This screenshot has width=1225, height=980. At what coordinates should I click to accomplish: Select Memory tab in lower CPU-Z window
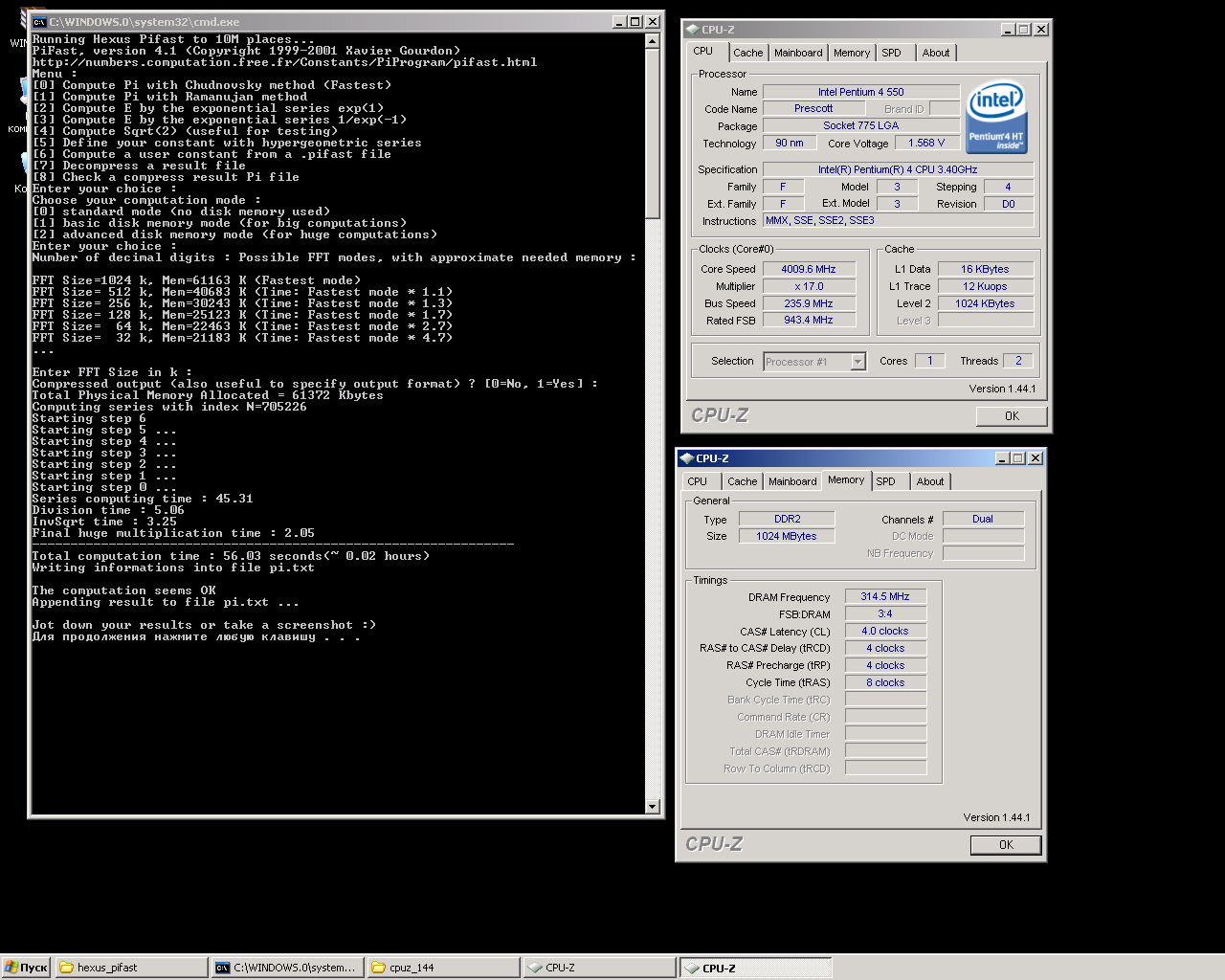846,480
